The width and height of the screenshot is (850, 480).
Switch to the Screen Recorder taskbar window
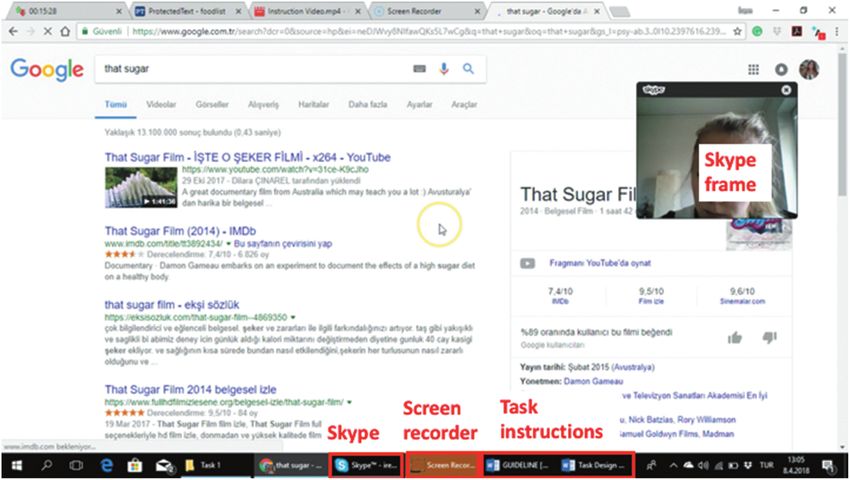[443, 465]
